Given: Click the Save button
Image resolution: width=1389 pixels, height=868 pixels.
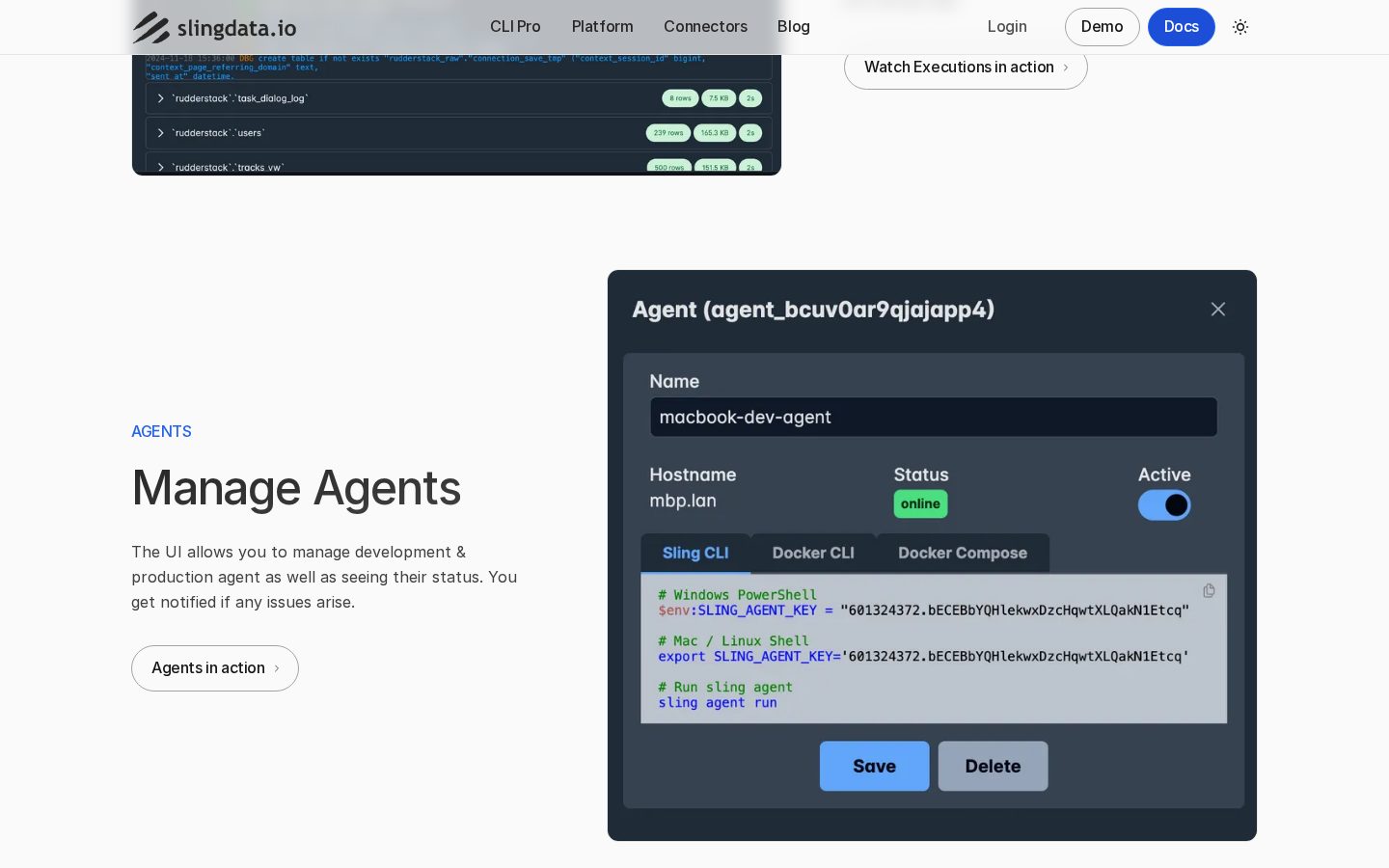Looking at the screenshot, I should click(874, 766).
